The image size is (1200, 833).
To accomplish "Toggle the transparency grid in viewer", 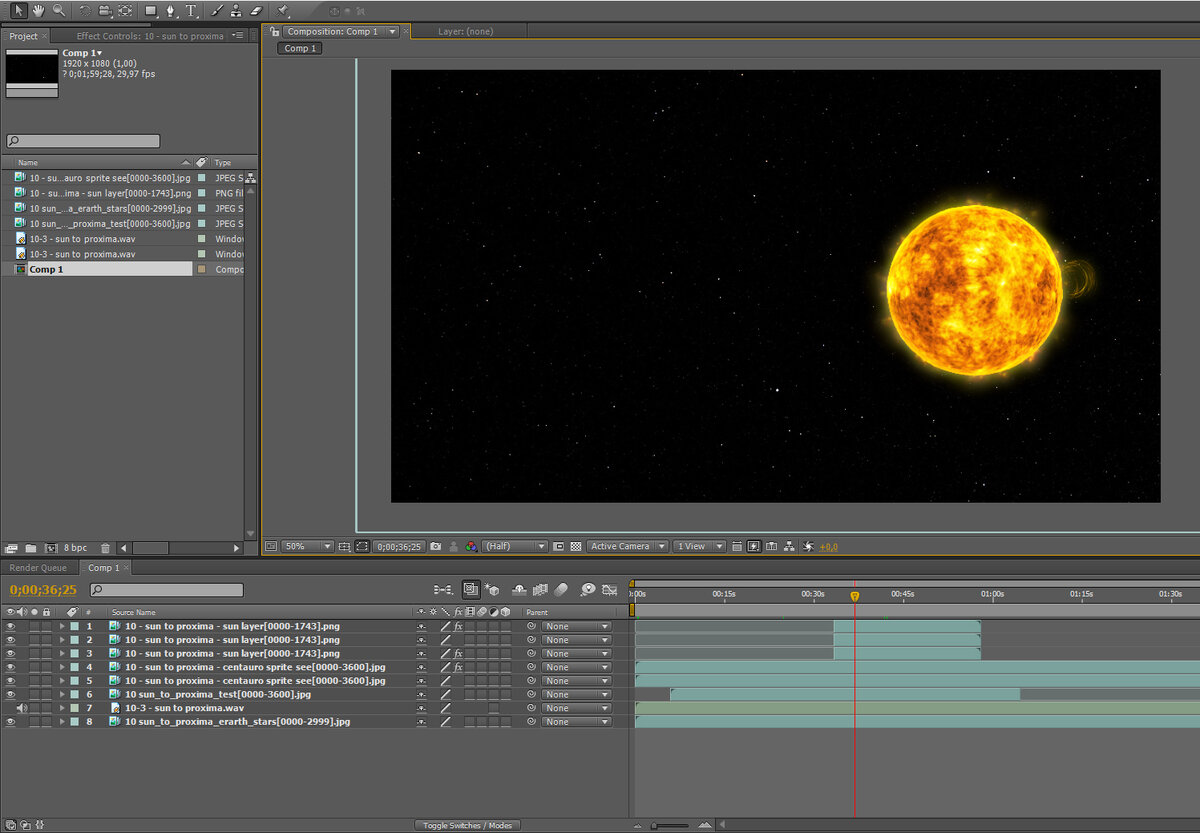I will point(575,547).
